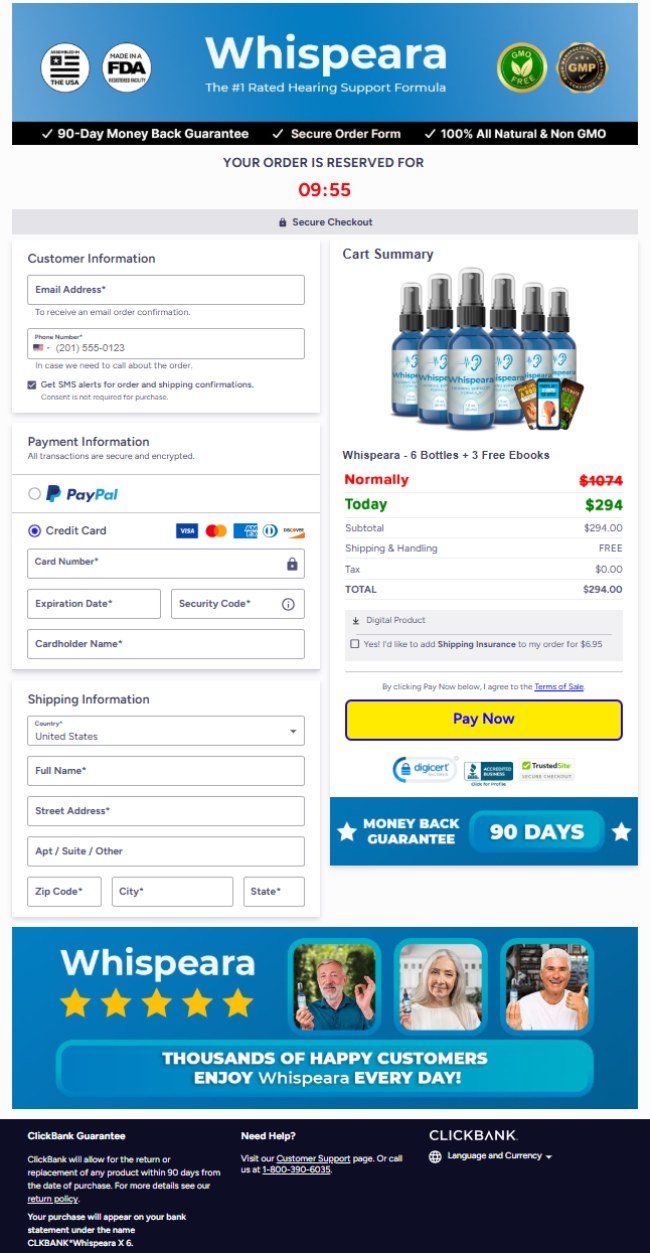Click the PayPal logo
This screenshot has width=650, height=1253.
coord(82,494)
